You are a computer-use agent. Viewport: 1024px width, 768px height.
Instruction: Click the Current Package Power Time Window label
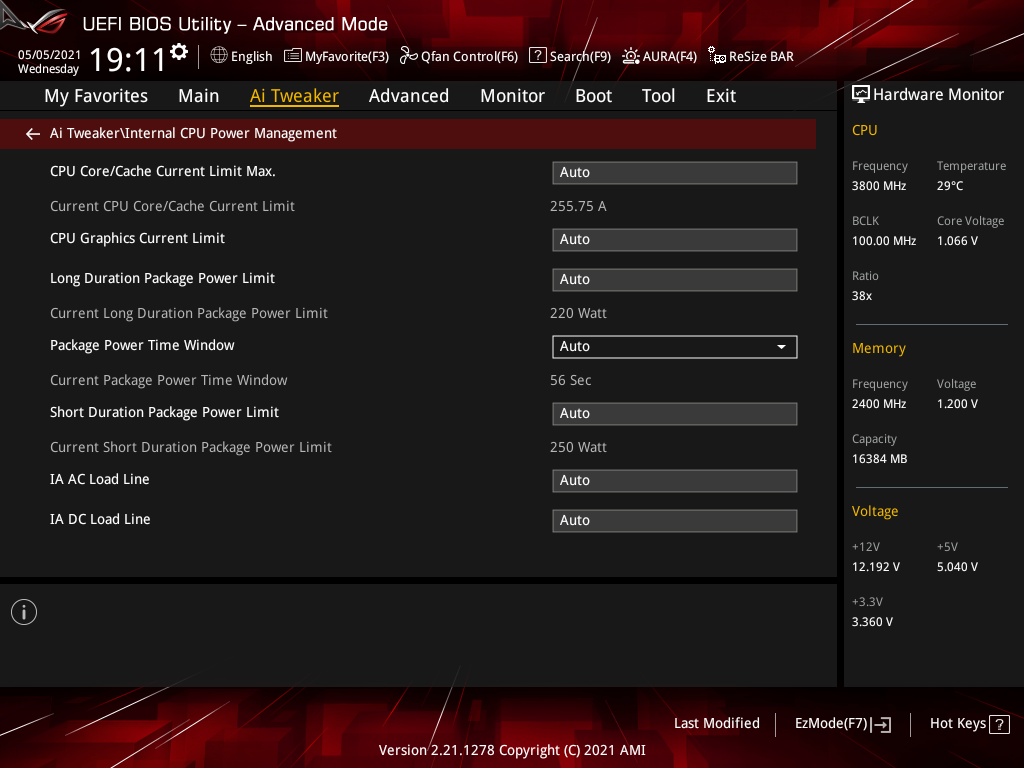coord(168,380)
